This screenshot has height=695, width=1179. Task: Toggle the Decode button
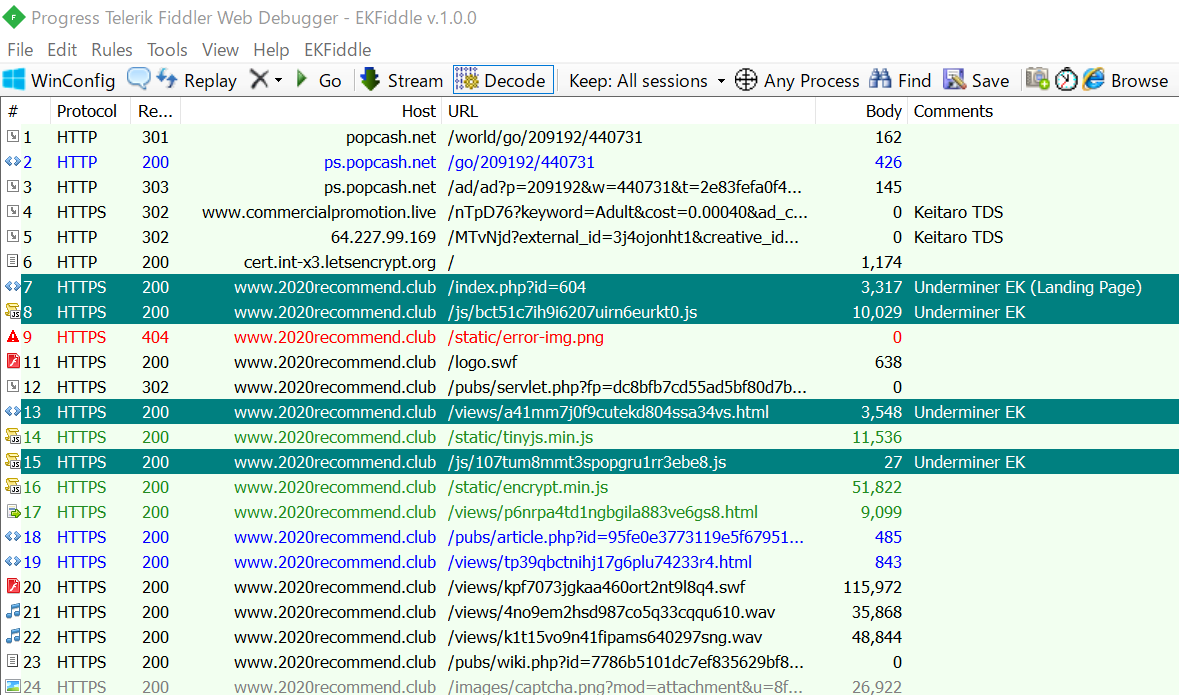click(x=503, y=80)
